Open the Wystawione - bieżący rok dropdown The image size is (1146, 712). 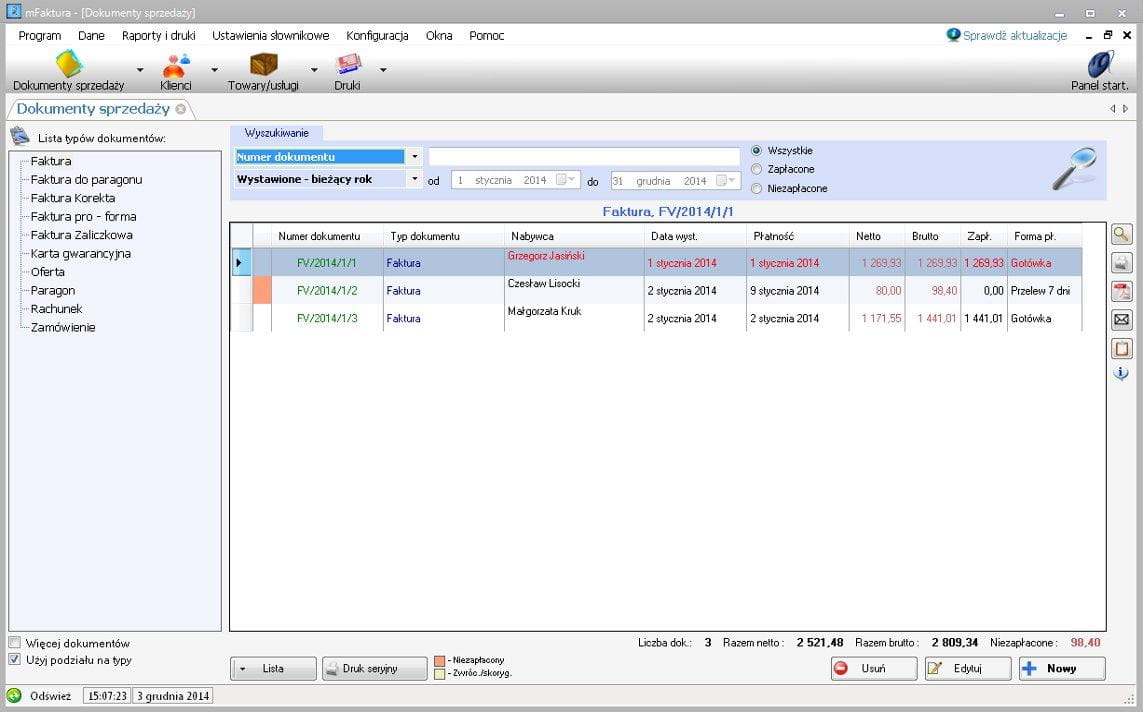pos(414,179)
